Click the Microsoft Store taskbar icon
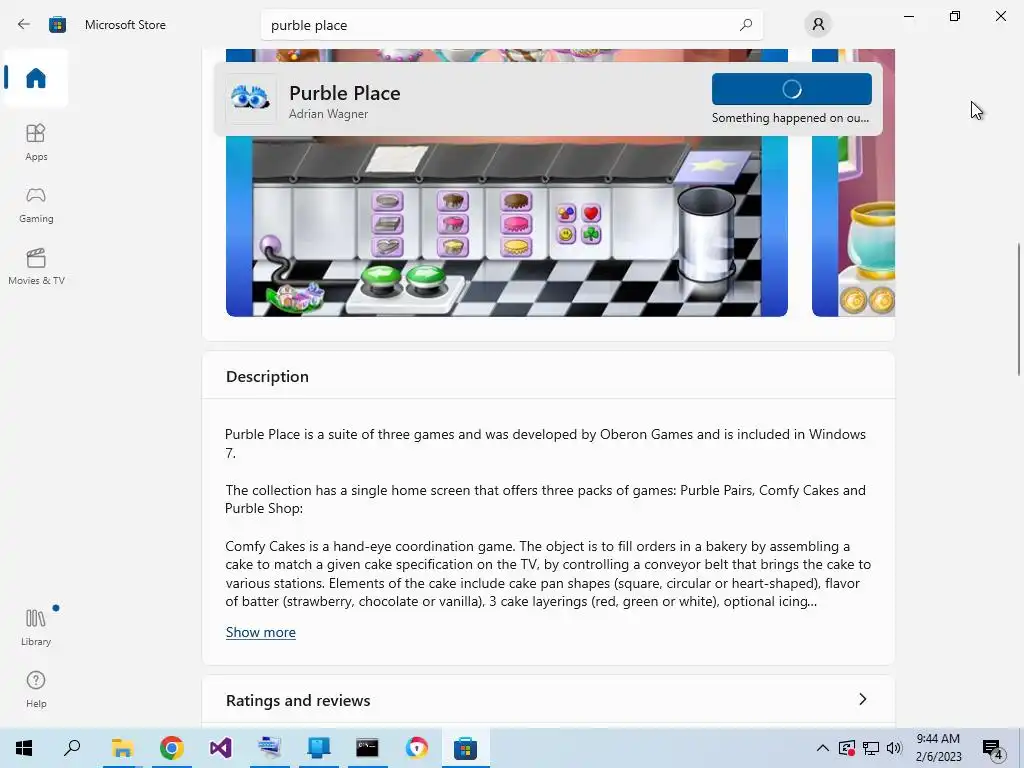 pyautogui.click(x=465, y=748)
